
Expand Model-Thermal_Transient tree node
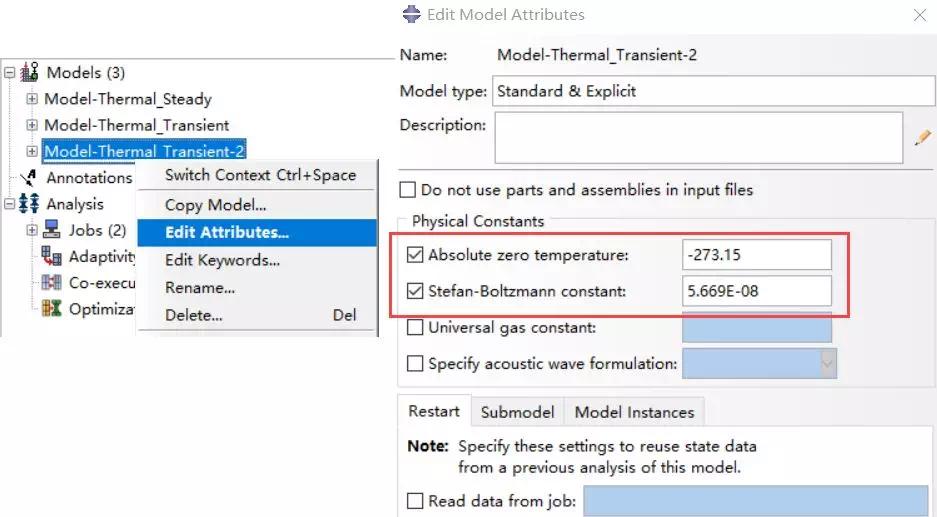(32, 125)
